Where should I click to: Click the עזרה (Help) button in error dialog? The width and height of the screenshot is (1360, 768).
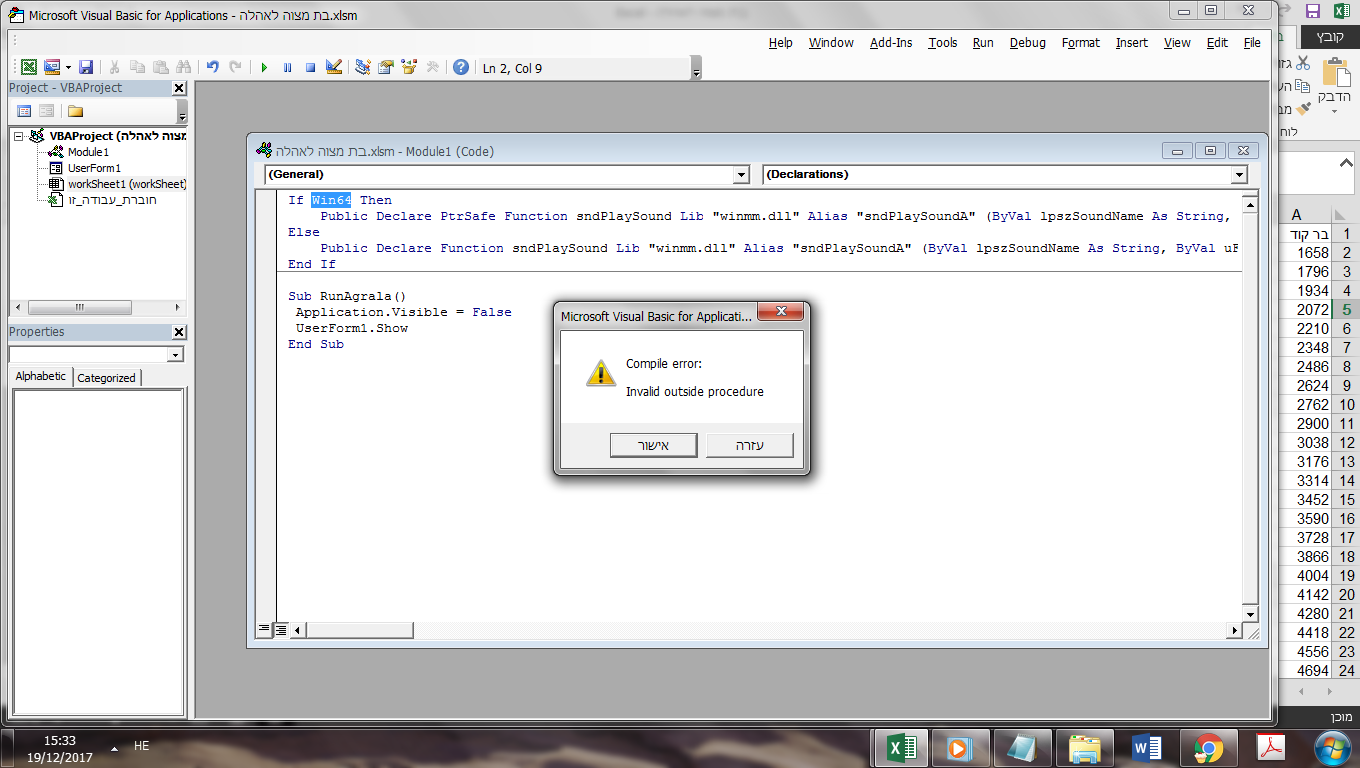click(749, 445)
